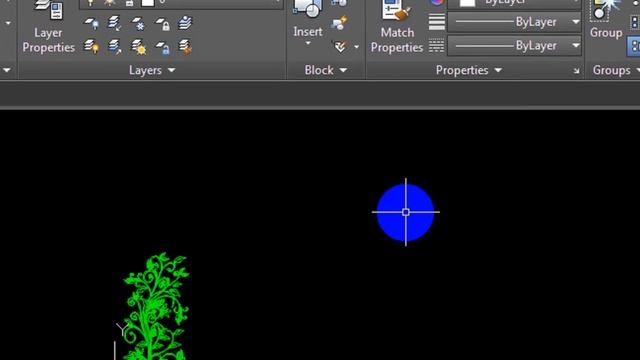Click the layer Off tool icon
Viewport: 640px width, 360px height.
[91, 24]
